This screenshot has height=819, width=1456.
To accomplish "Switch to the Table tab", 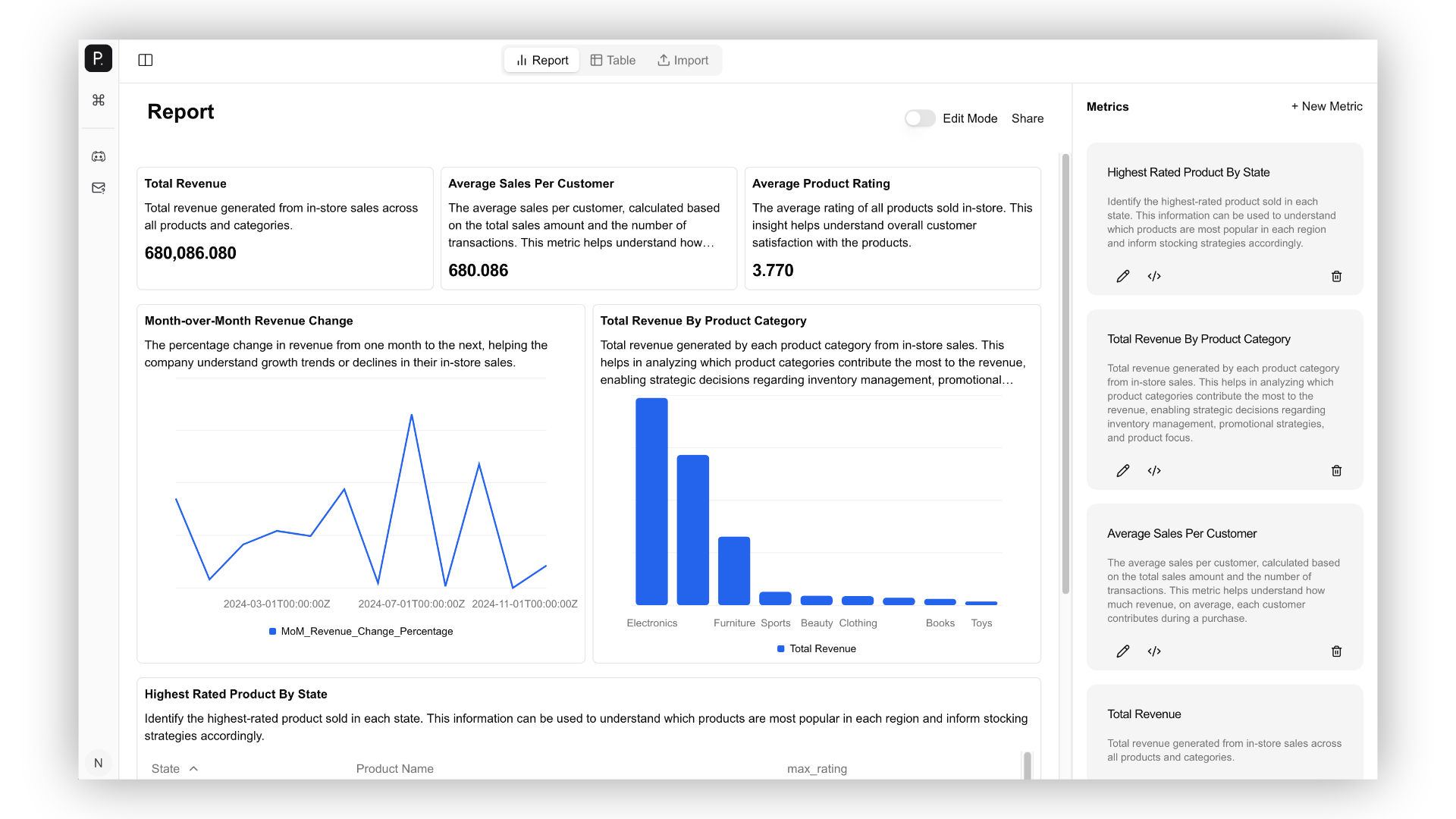I will [x=613, y=60].
